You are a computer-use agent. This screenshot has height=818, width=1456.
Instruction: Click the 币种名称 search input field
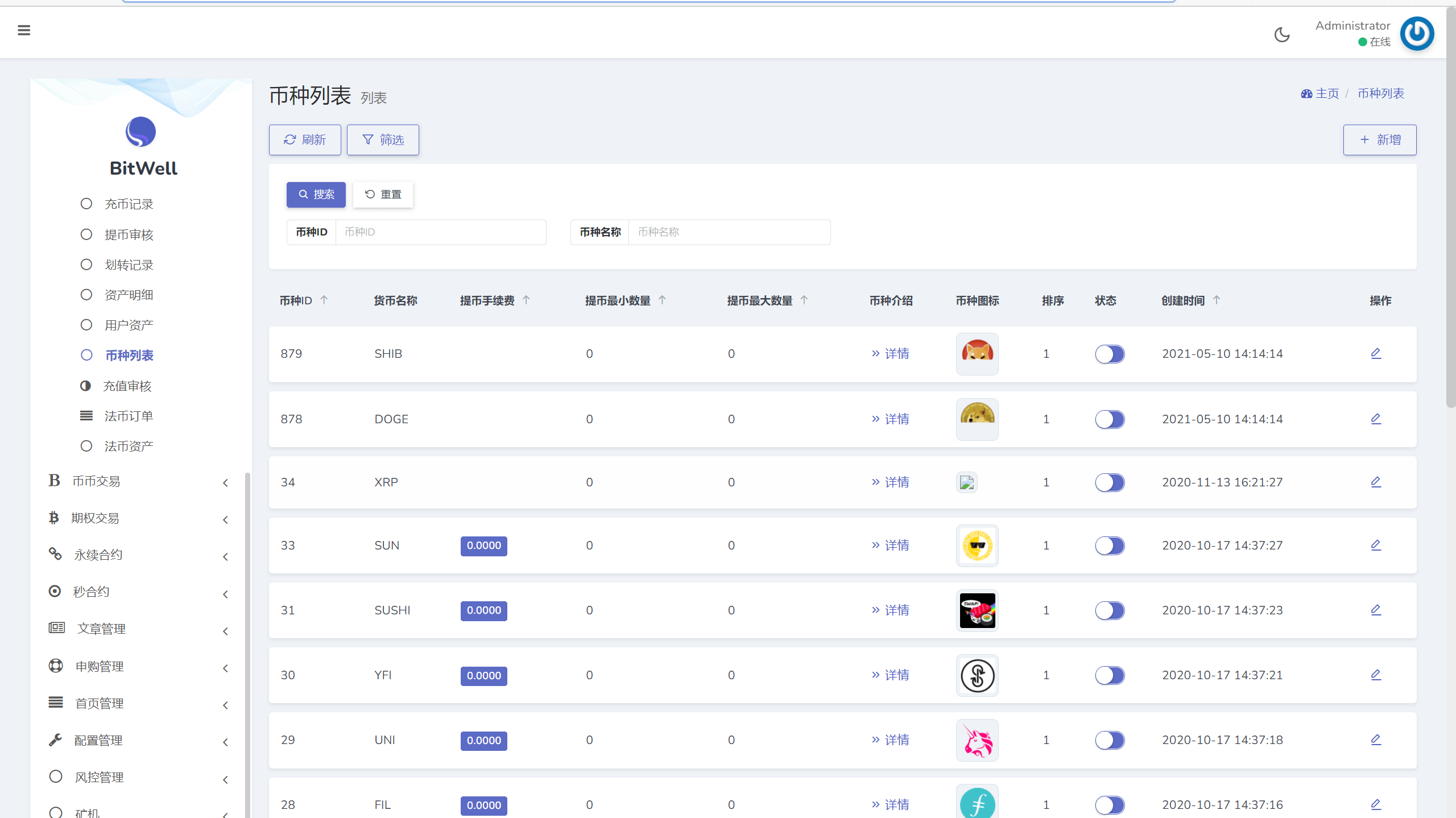[729, 232]
